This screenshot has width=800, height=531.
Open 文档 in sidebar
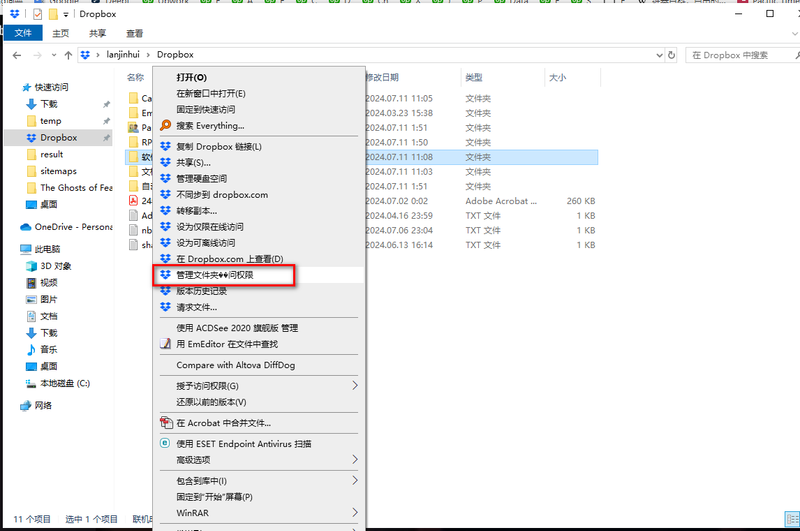click(49, 316)
